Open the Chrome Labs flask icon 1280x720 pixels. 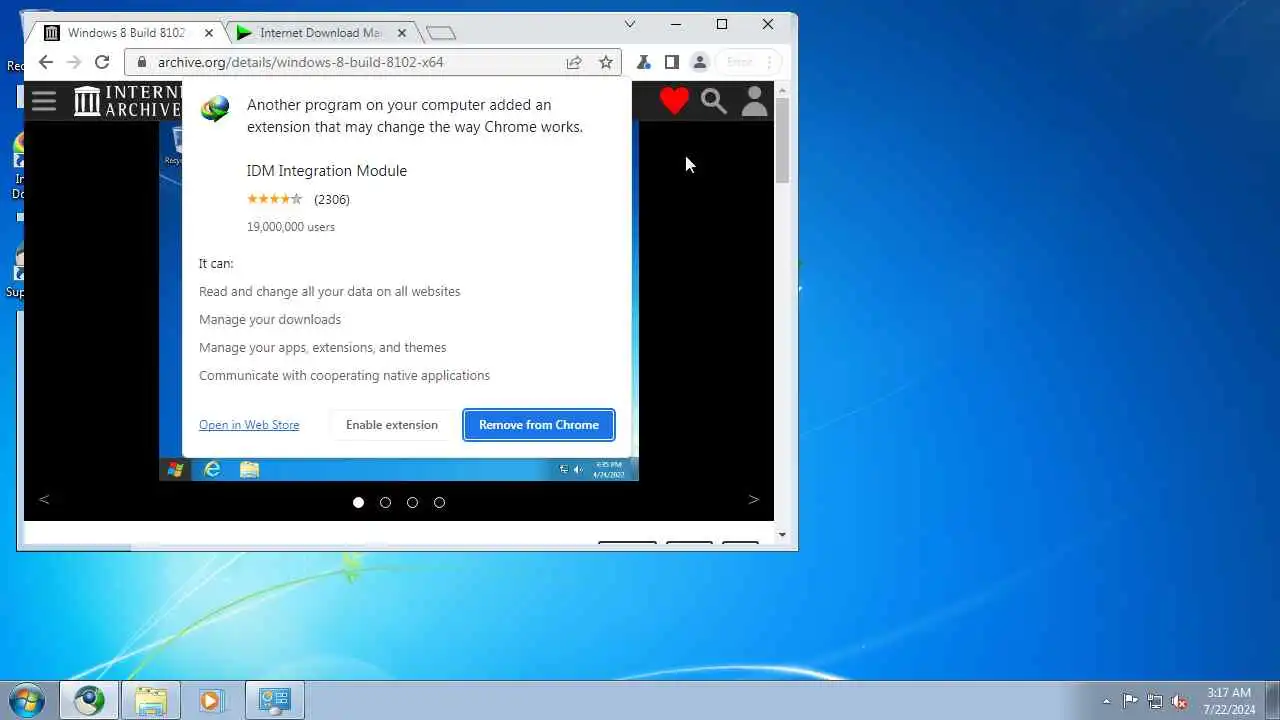(x=644, y=62)
